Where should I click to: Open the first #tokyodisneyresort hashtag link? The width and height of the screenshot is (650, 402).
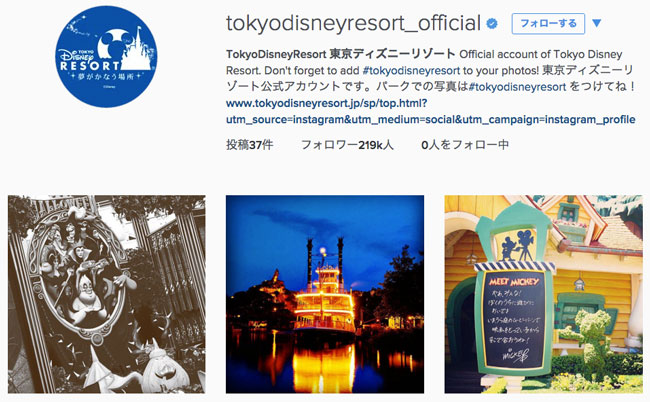pos(411,70)
